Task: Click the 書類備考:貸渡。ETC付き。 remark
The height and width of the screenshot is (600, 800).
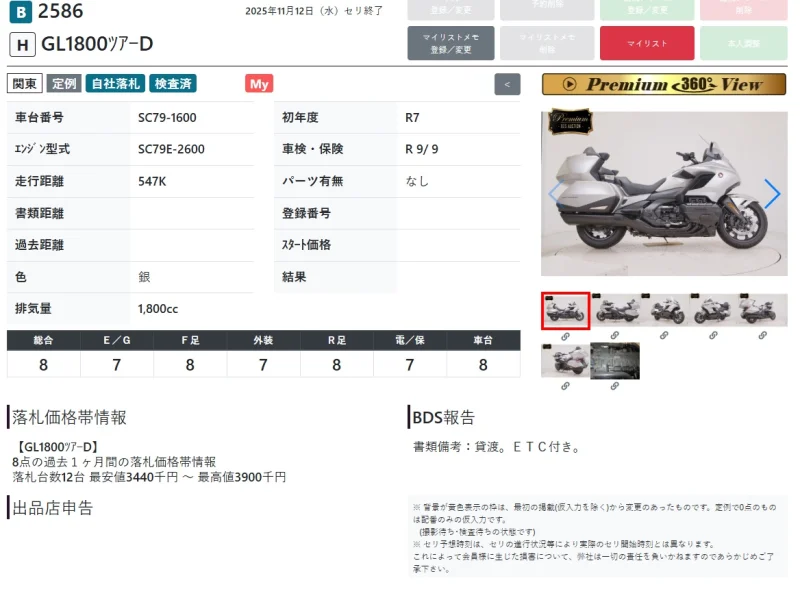Action: tap(497, 447)
